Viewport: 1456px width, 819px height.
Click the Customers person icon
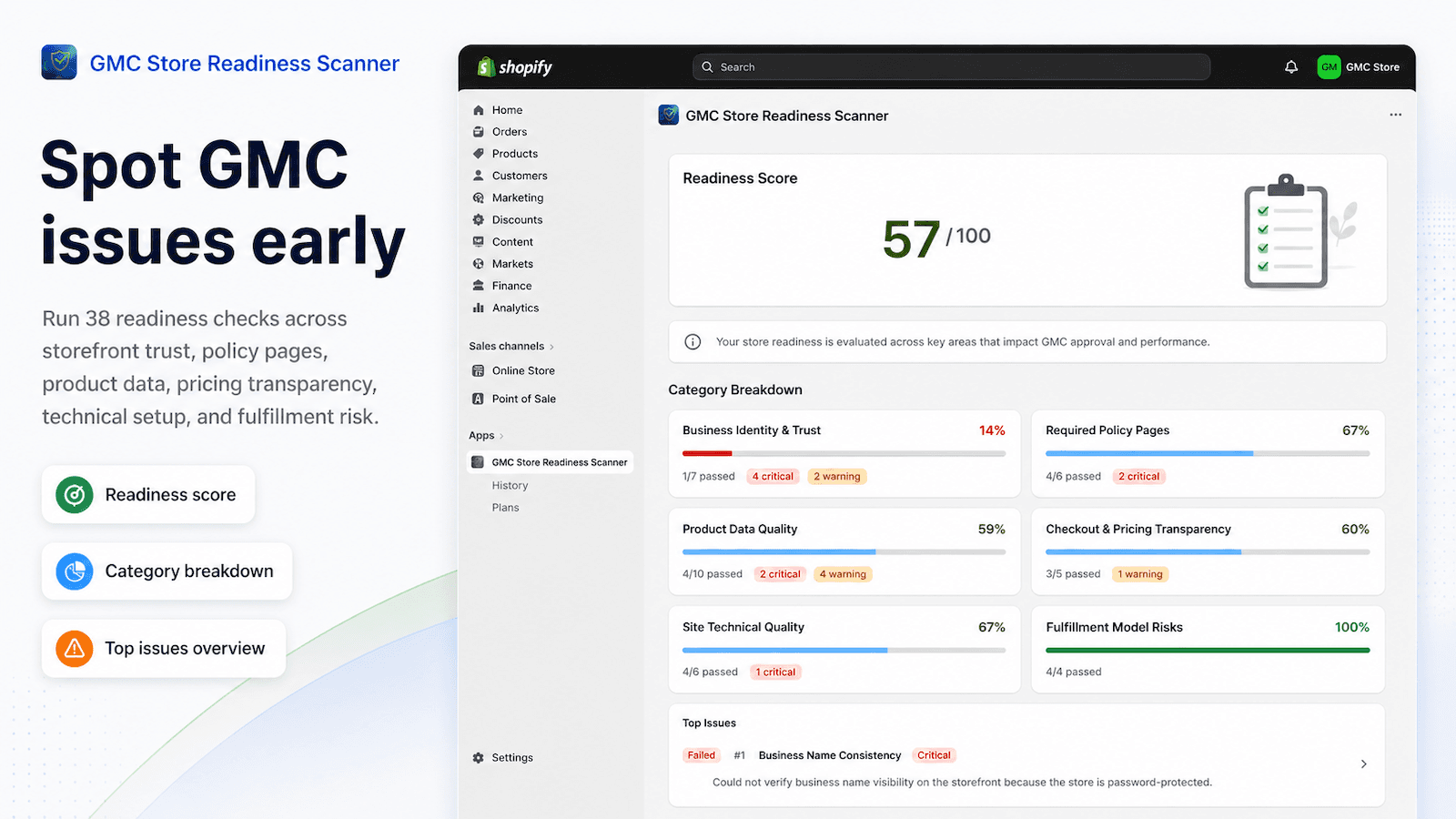pos(479,176)
